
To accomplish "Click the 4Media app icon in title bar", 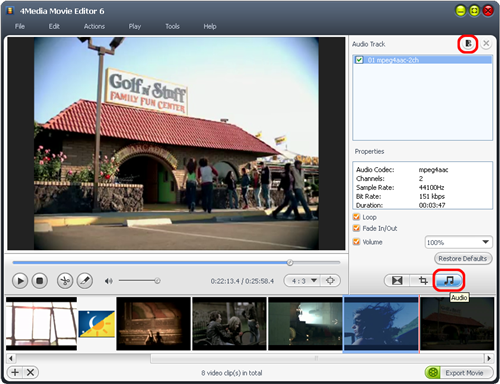I will point(10,11).
